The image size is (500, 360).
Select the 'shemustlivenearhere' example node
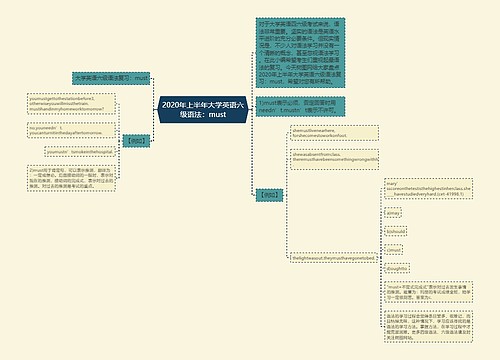(334, 133)
